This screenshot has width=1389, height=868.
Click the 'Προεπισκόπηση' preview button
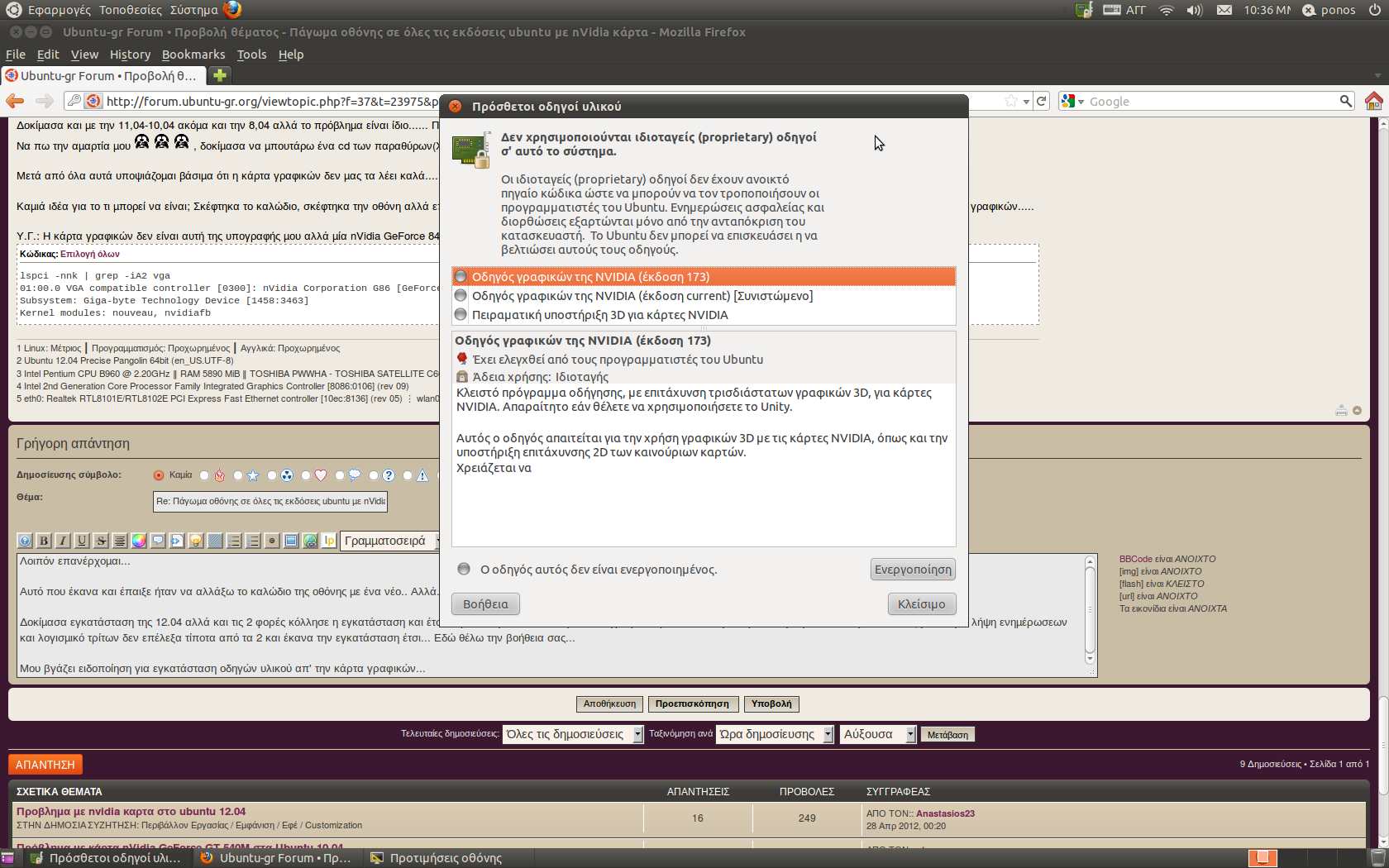tap(692, 704)
